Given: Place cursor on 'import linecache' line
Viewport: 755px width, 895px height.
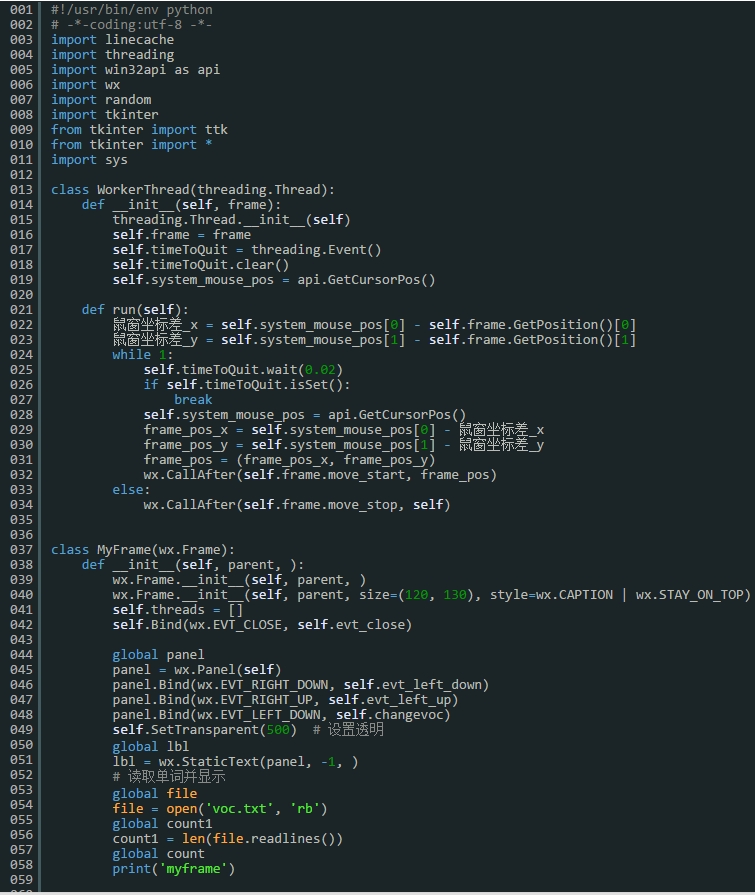Looking at the screenshot, I should tap(112, 40).
